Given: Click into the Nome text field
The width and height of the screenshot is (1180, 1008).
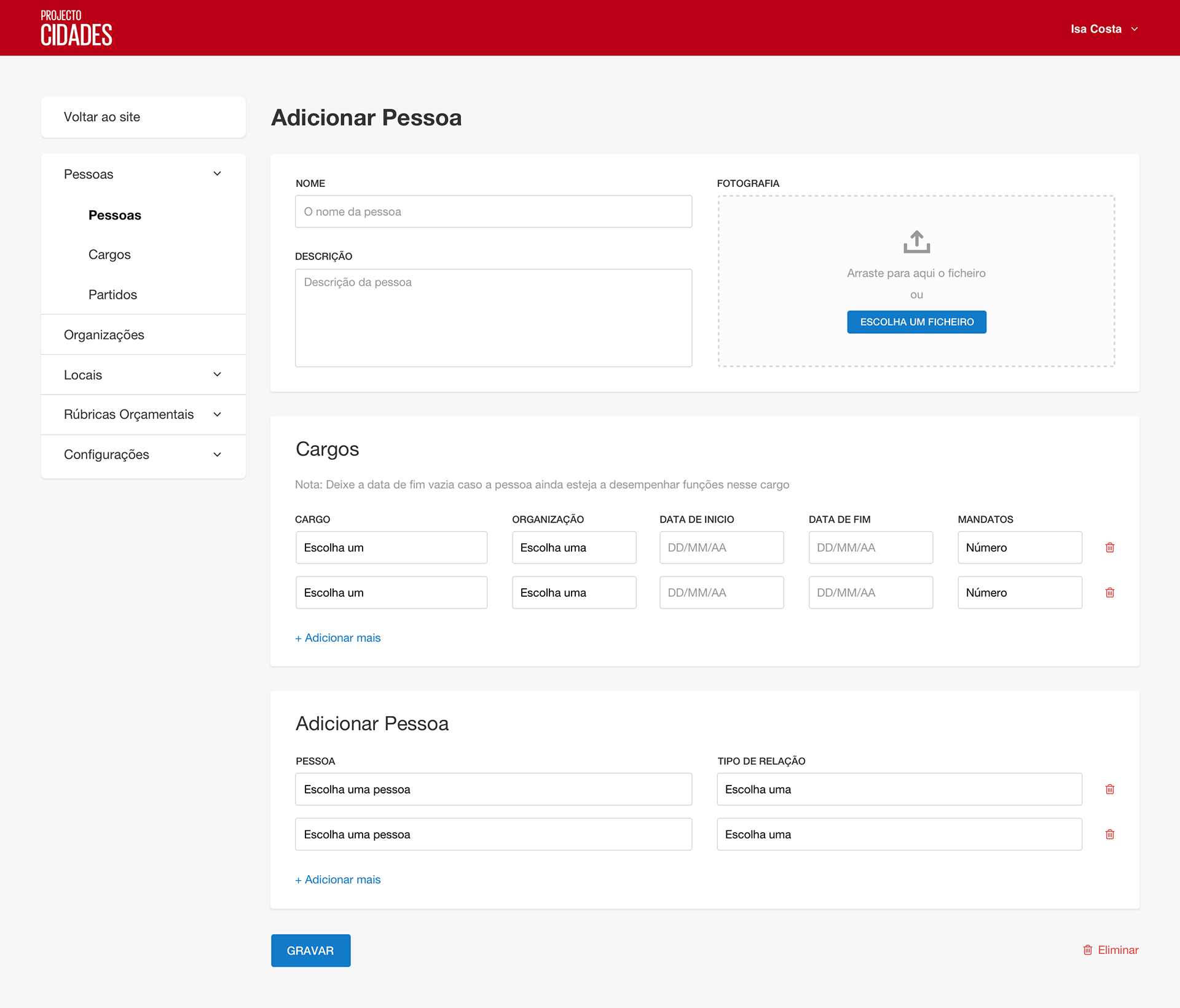Looking at the screenshot, I should 493,211.
